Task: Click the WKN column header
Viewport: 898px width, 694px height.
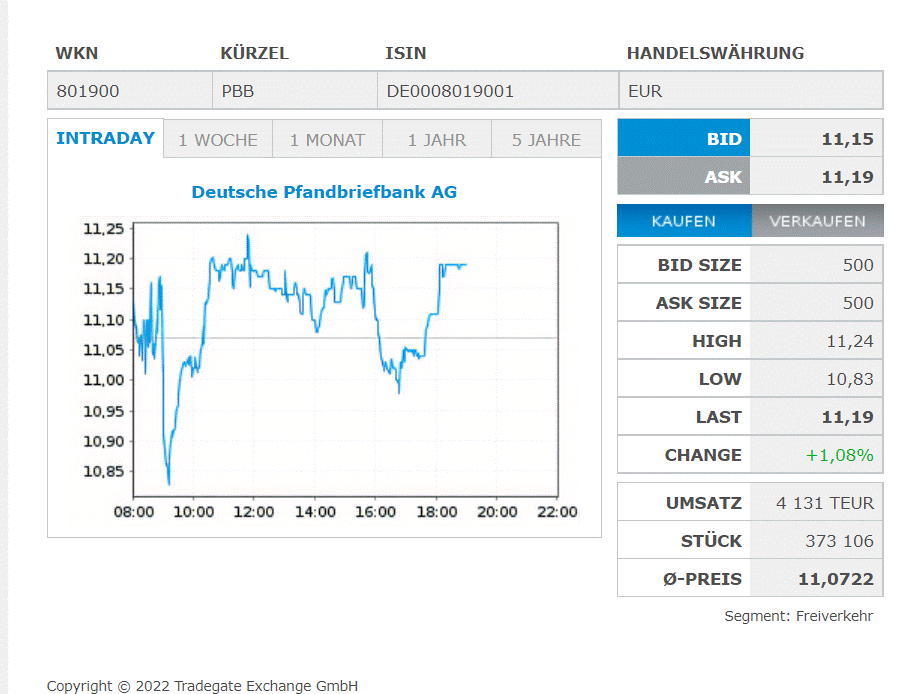Action: pos(77,53)
